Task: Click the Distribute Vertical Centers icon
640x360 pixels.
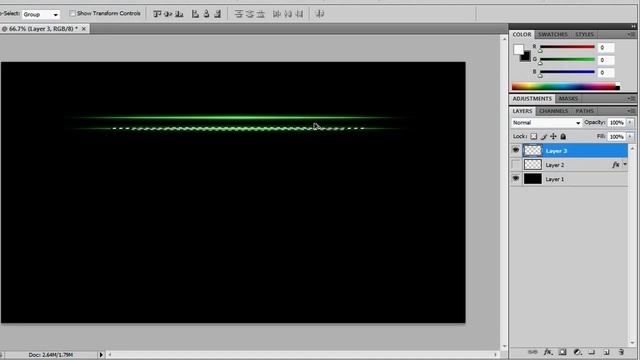Action: point(250,14)
